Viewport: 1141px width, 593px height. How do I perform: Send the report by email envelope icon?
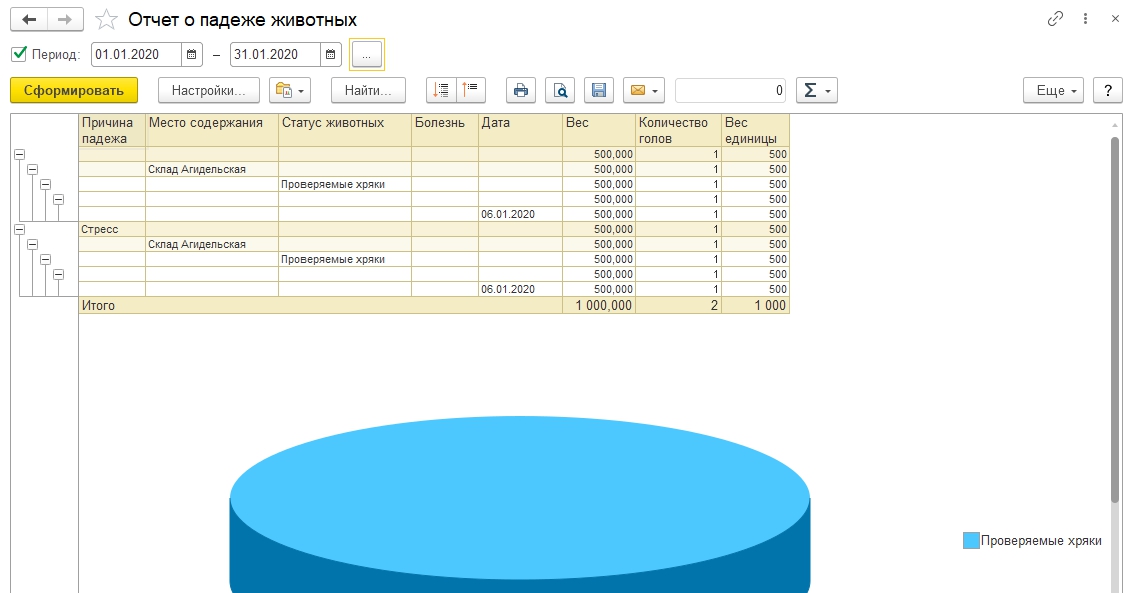pos(644,90)
